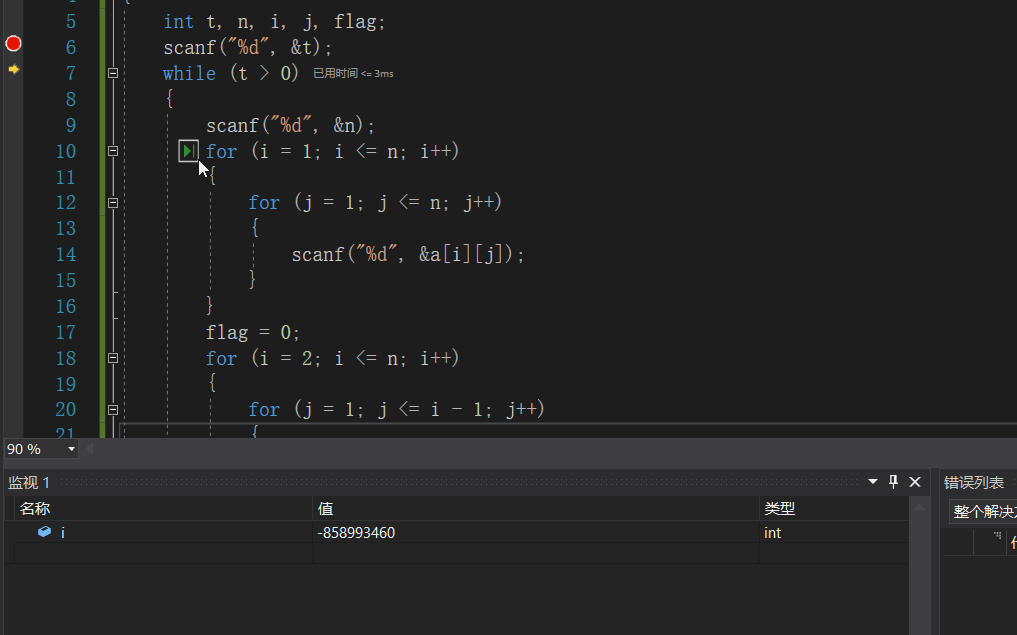Viewport: 1017px width, 635px height.
Task: Collapse the for loop at line 18
Action: (x=113, y=358)
